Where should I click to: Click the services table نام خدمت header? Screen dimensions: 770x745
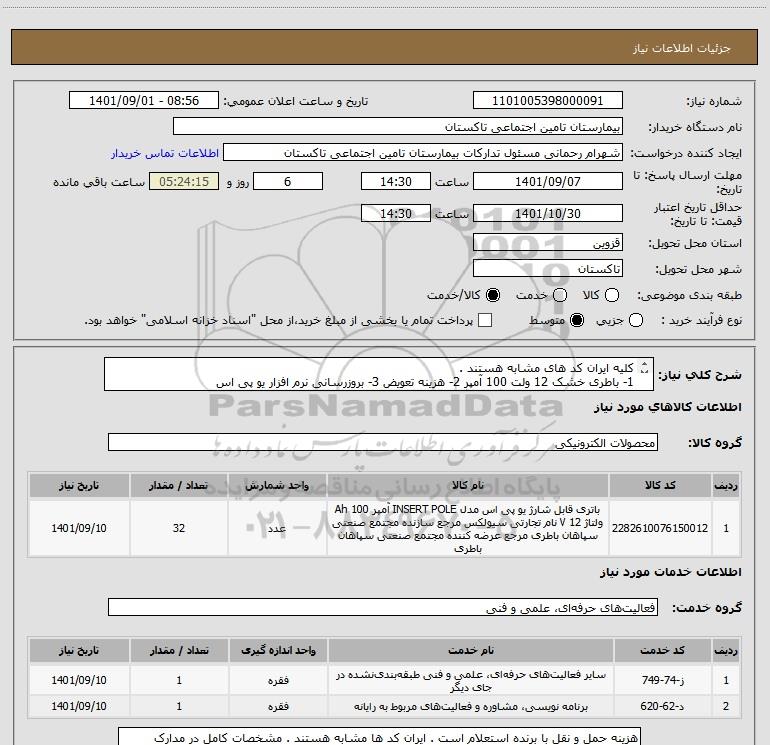[471, 650]
